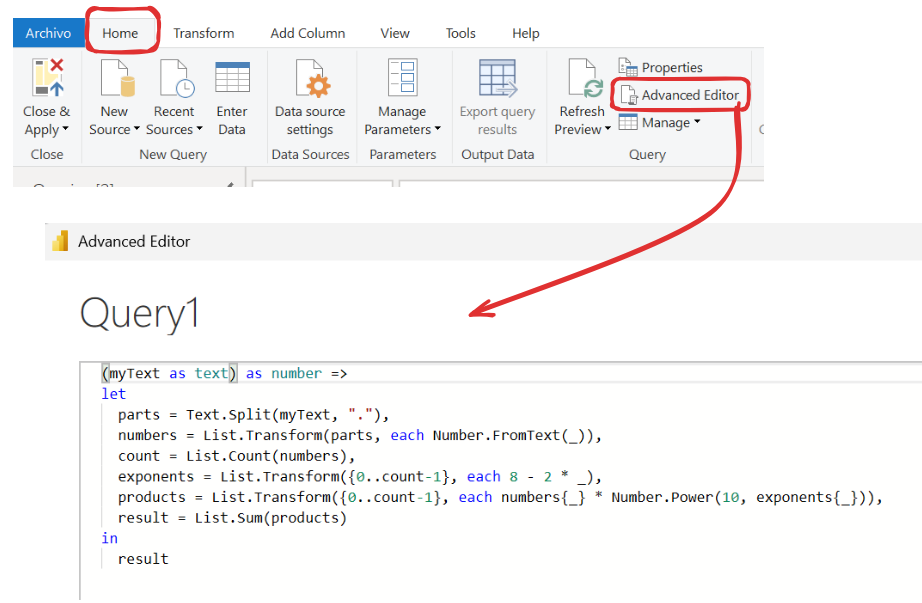Viewport: 922px width, 603px height.
Task: Click the Query1 heading text
Action: 139,314
